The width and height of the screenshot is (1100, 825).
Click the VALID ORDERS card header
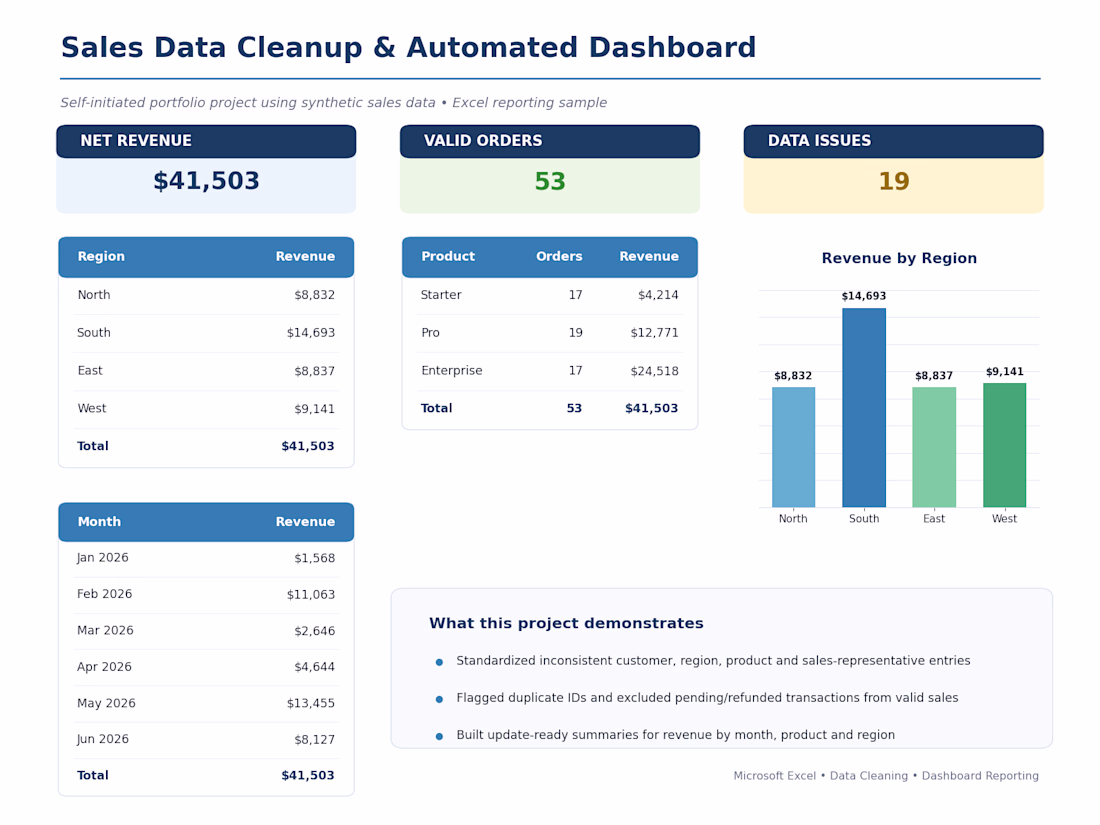(x=550, y=141)
